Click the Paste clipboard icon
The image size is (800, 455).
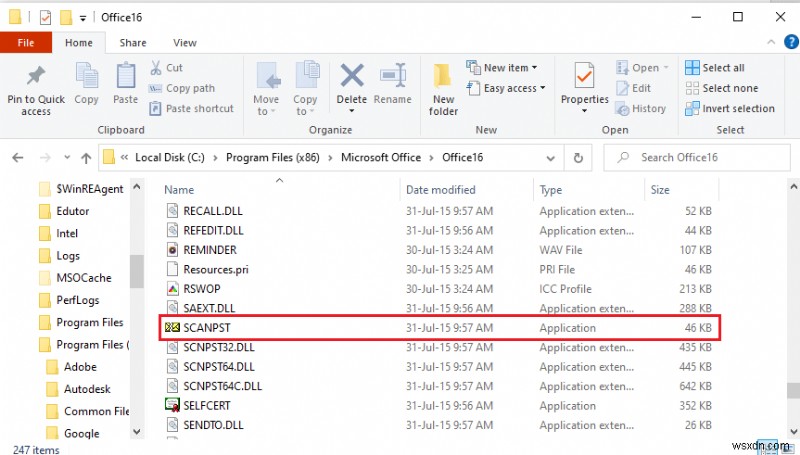(126, 75)
